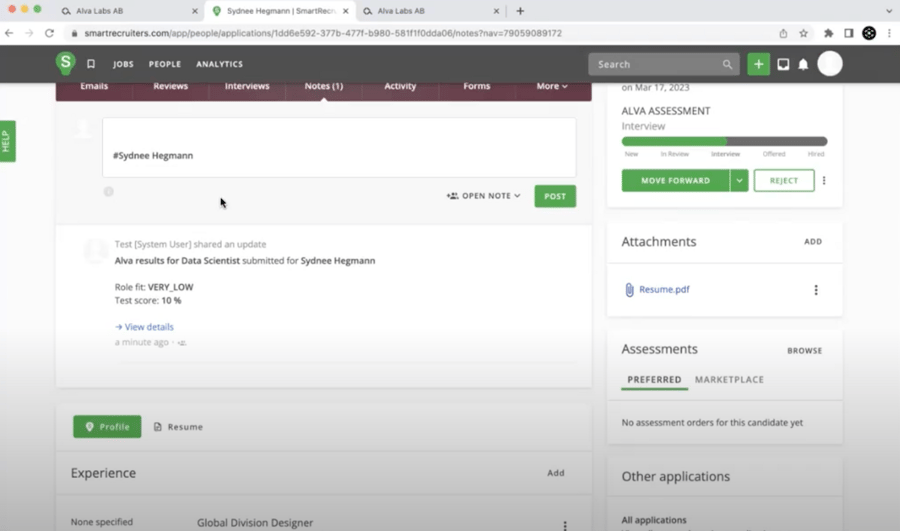Click the Profile button
Image resolution: width=900 pixels, height=531 pixels.
pyautogui.click(x=107, y=427)
